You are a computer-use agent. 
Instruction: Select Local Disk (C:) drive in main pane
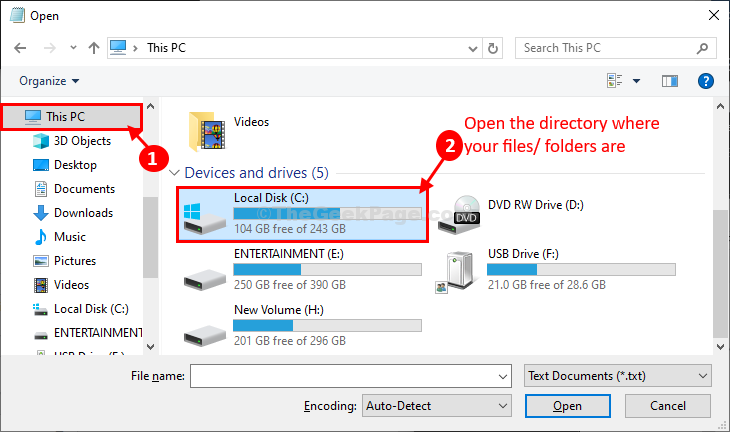(302, 215)
